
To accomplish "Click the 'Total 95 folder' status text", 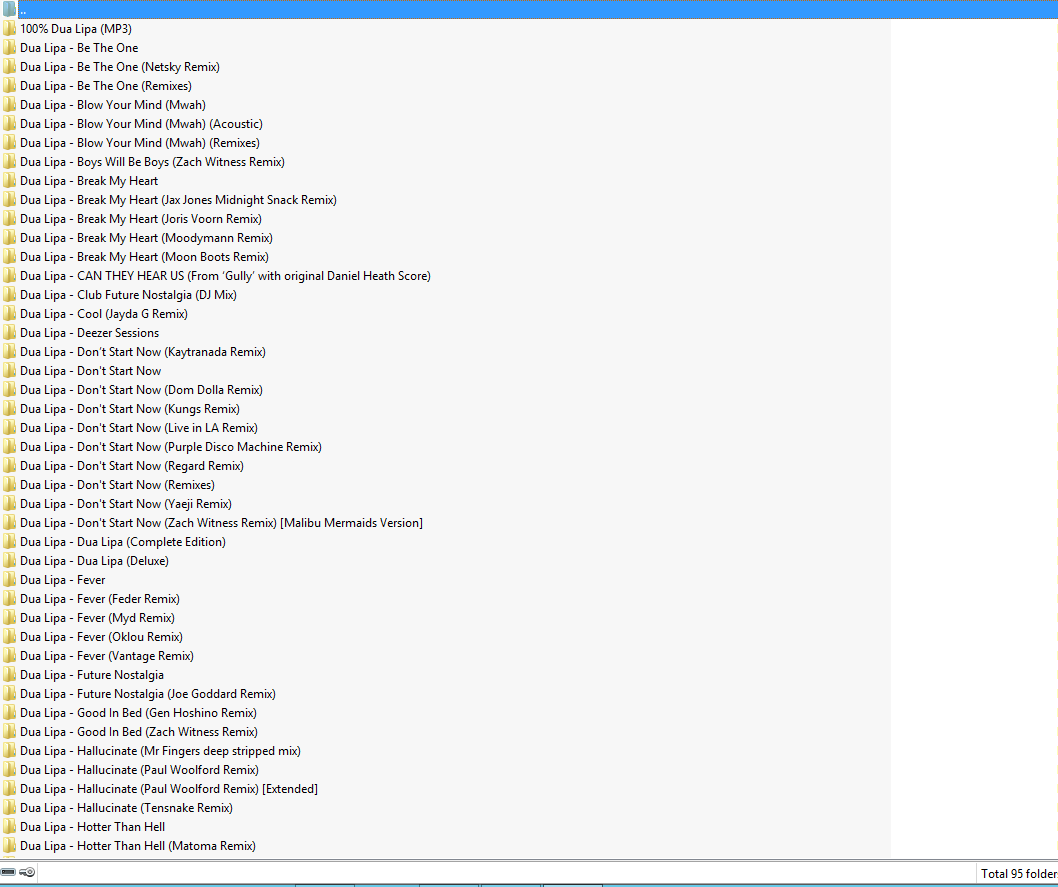I will click(x=1019, y=874).
